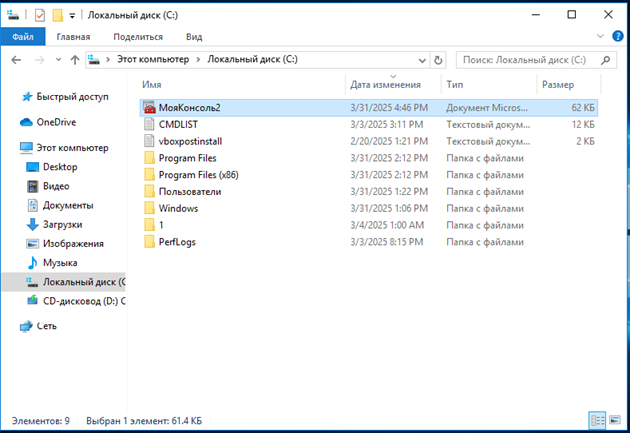The height and width of the screenshot is (433, 630).
Task: Switch to the Поделиться ribbon tab
Action: coord(138,37)
